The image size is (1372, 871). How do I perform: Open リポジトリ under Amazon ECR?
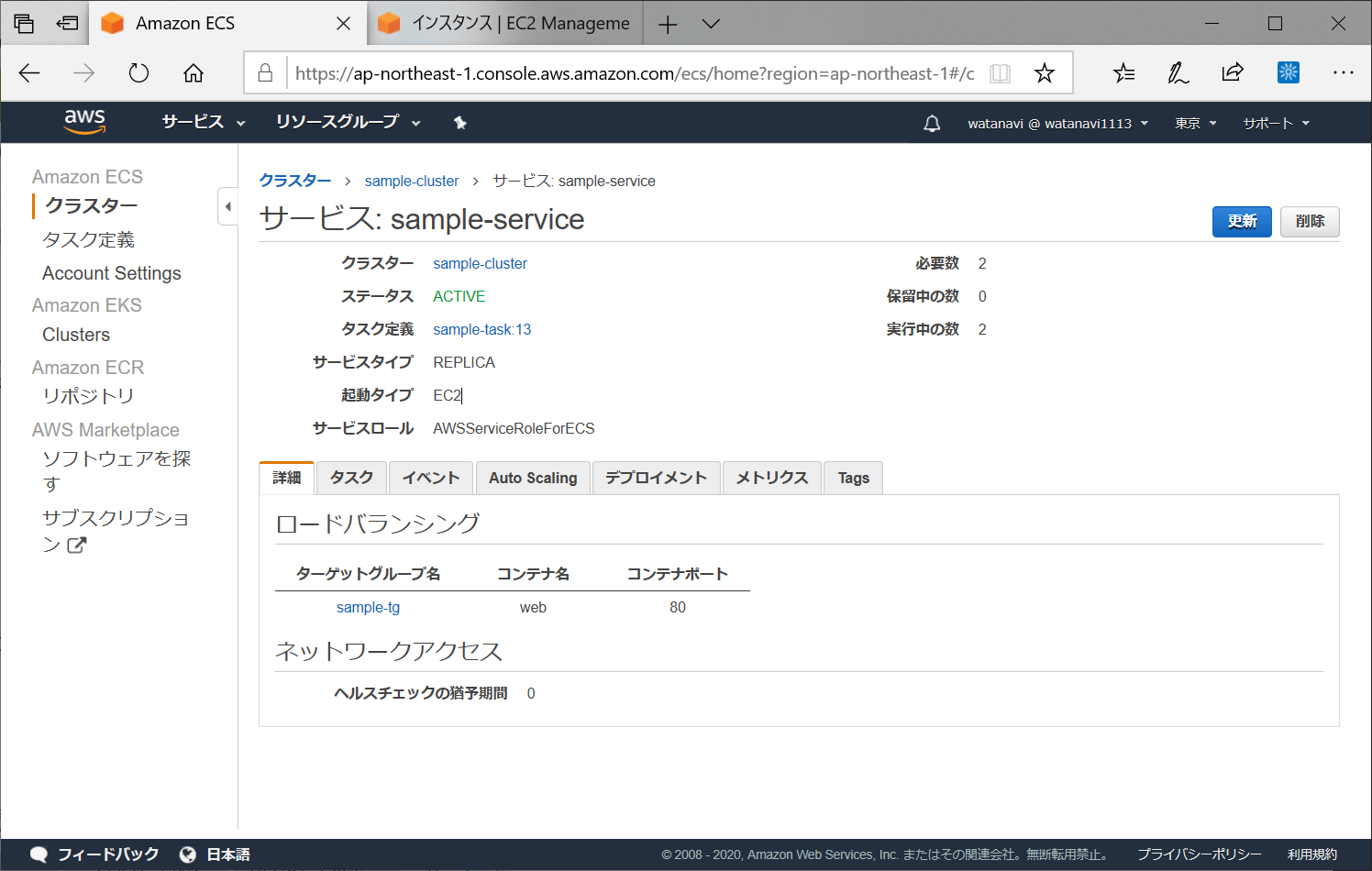click(89, 395)
